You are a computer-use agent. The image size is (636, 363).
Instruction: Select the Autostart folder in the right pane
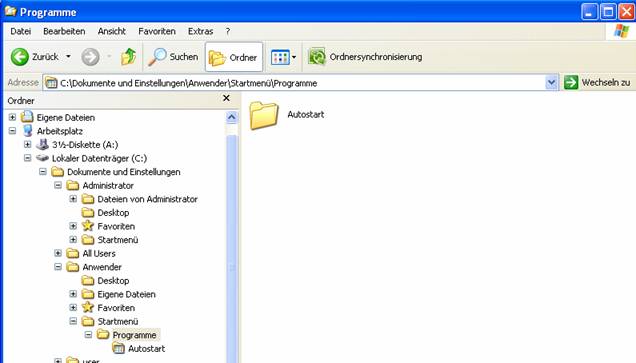tap(287, 115)
